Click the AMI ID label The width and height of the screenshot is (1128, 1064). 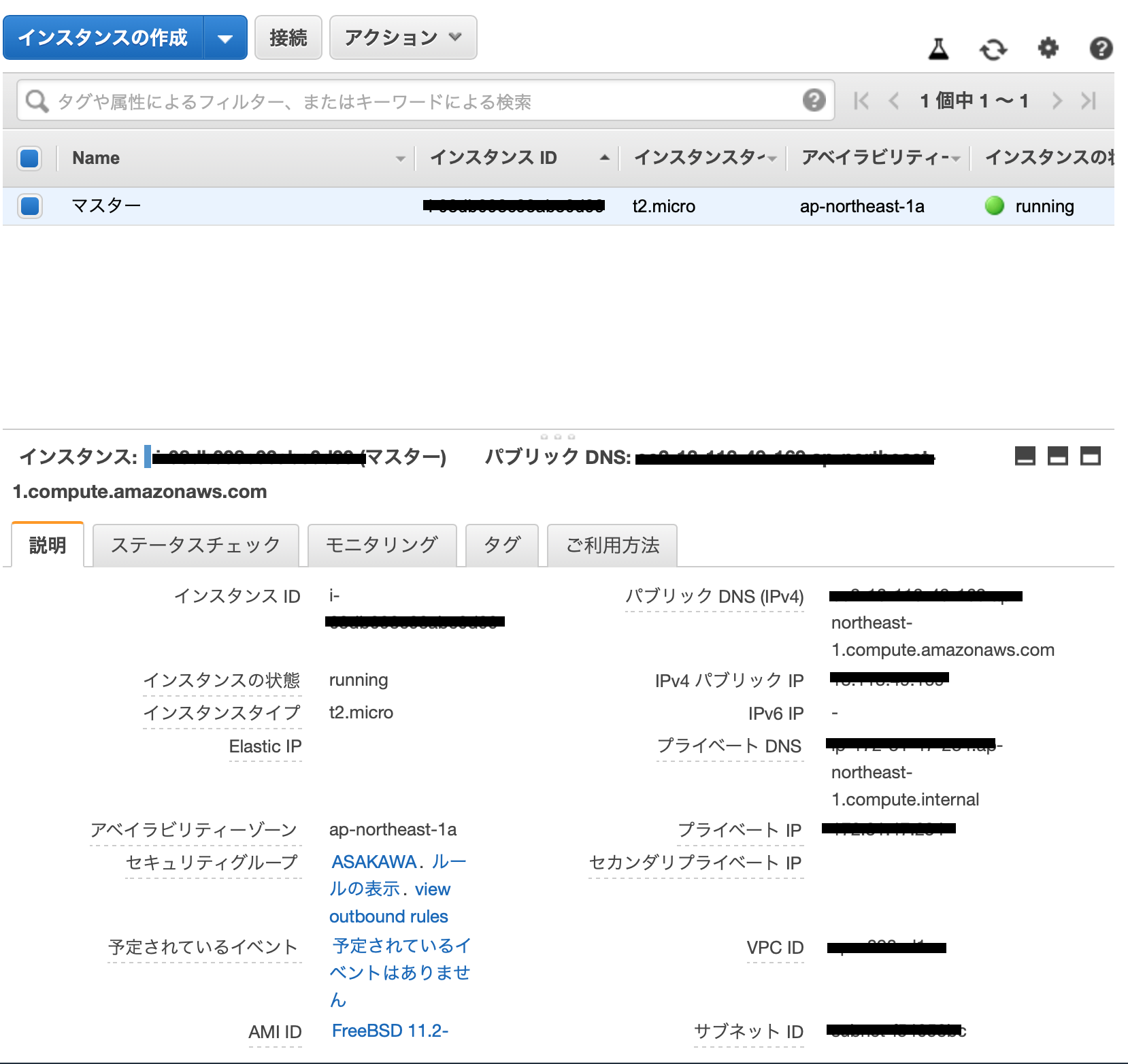click(x=275, y=1032)
